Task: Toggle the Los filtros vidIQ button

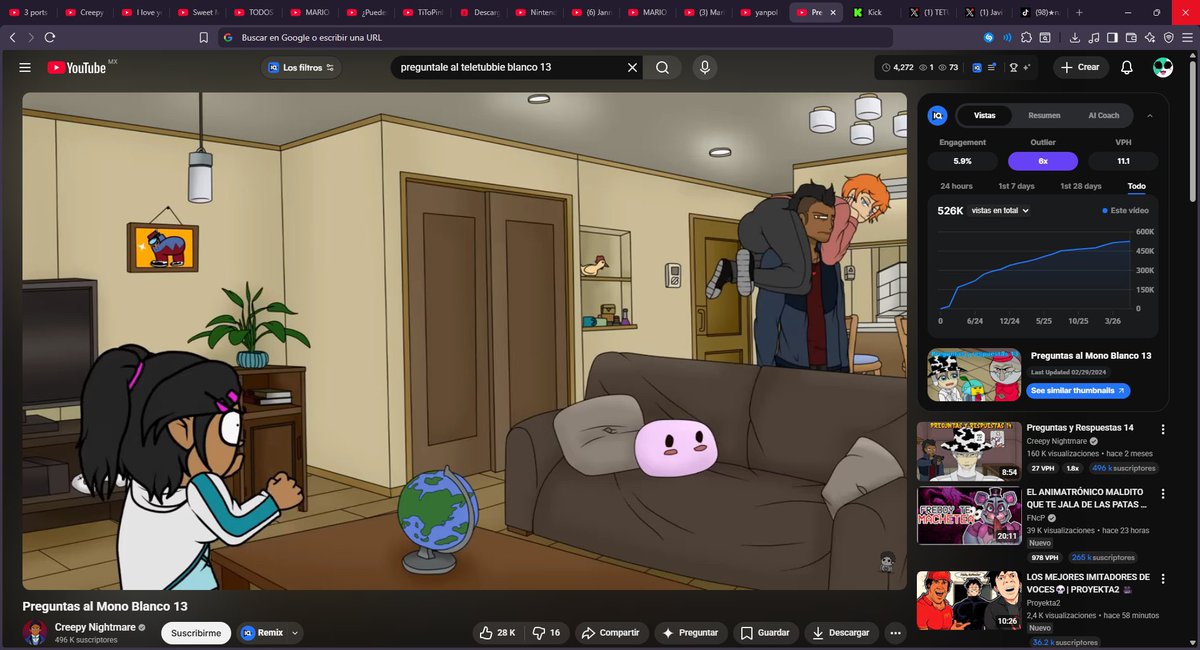Action: pos(302,68)
